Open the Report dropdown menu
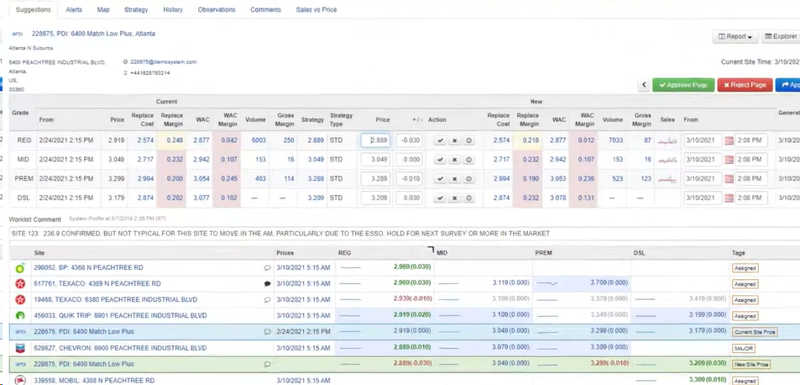 735,36
